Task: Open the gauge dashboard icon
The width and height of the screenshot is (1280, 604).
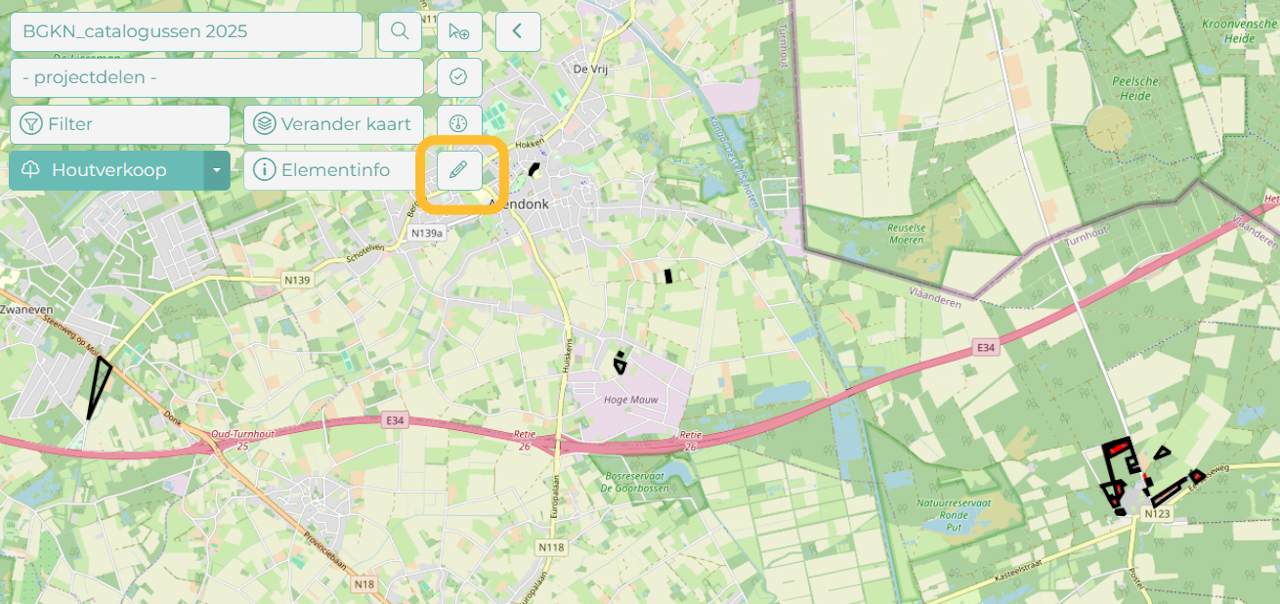Action: click(x=459, y=124)
